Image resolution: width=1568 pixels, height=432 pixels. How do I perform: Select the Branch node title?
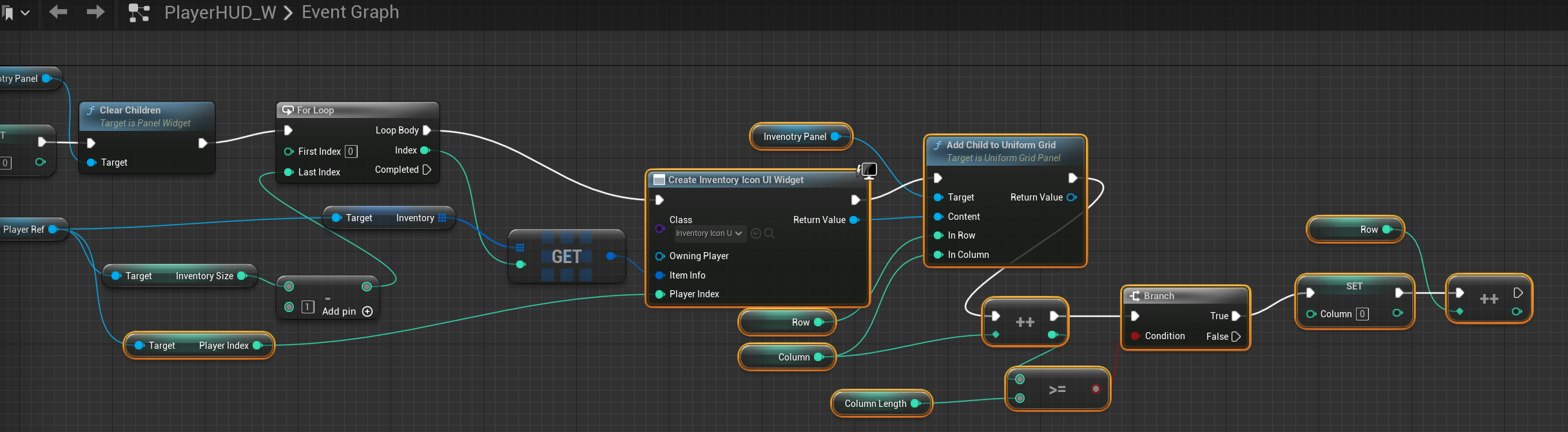click(x=1159, y=296)
